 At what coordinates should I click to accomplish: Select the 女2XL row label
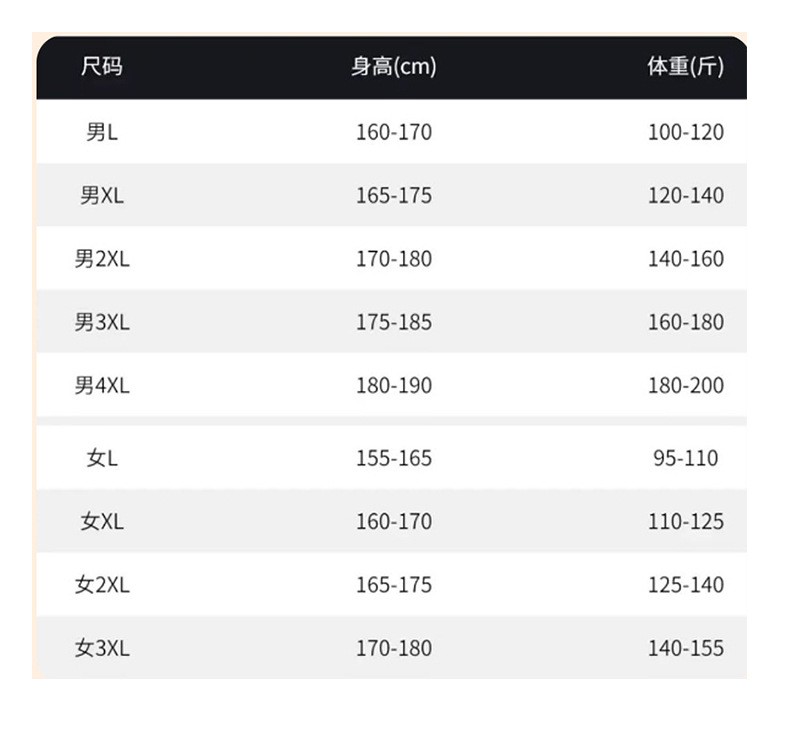click(102, 585)
